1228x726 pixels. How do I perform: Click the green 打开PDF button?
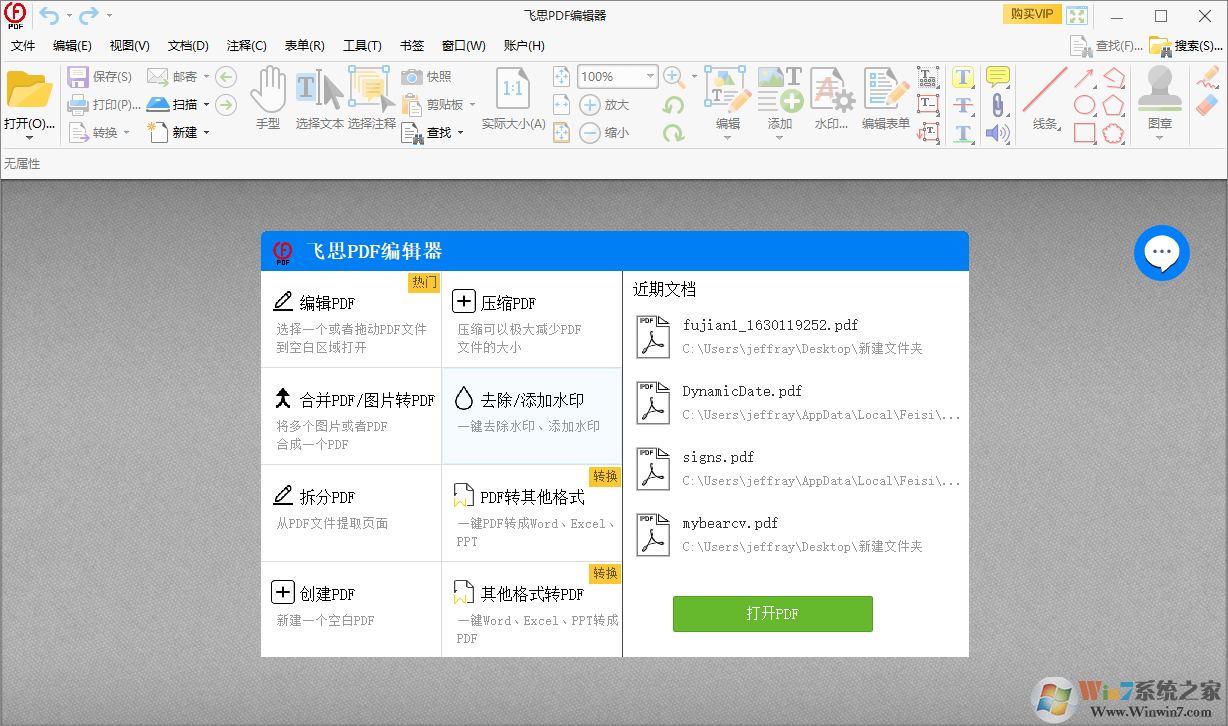(x=771, y=613)
